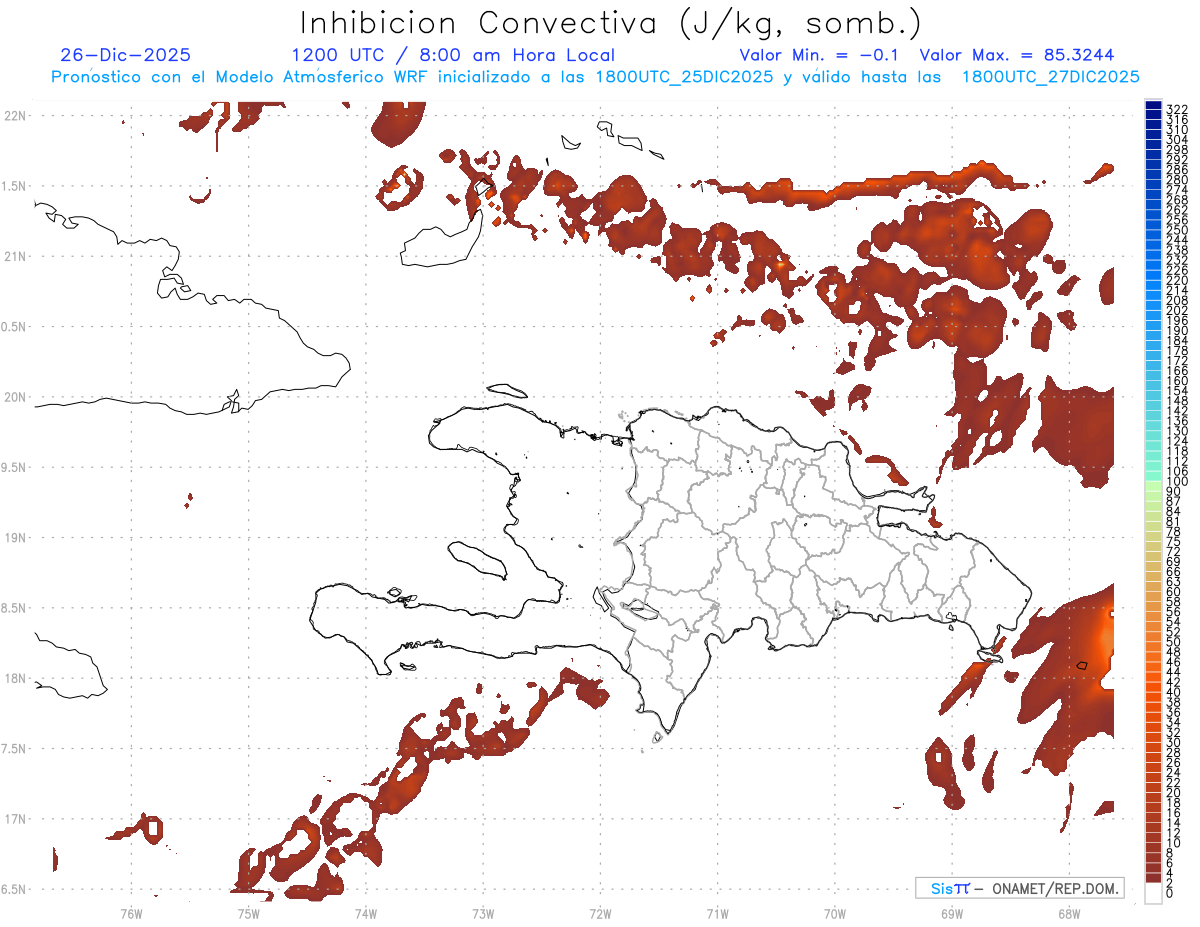This screenshot has height=927, width=1200.
Task: Click the "21N" latitude label
Action: point(15,256)
